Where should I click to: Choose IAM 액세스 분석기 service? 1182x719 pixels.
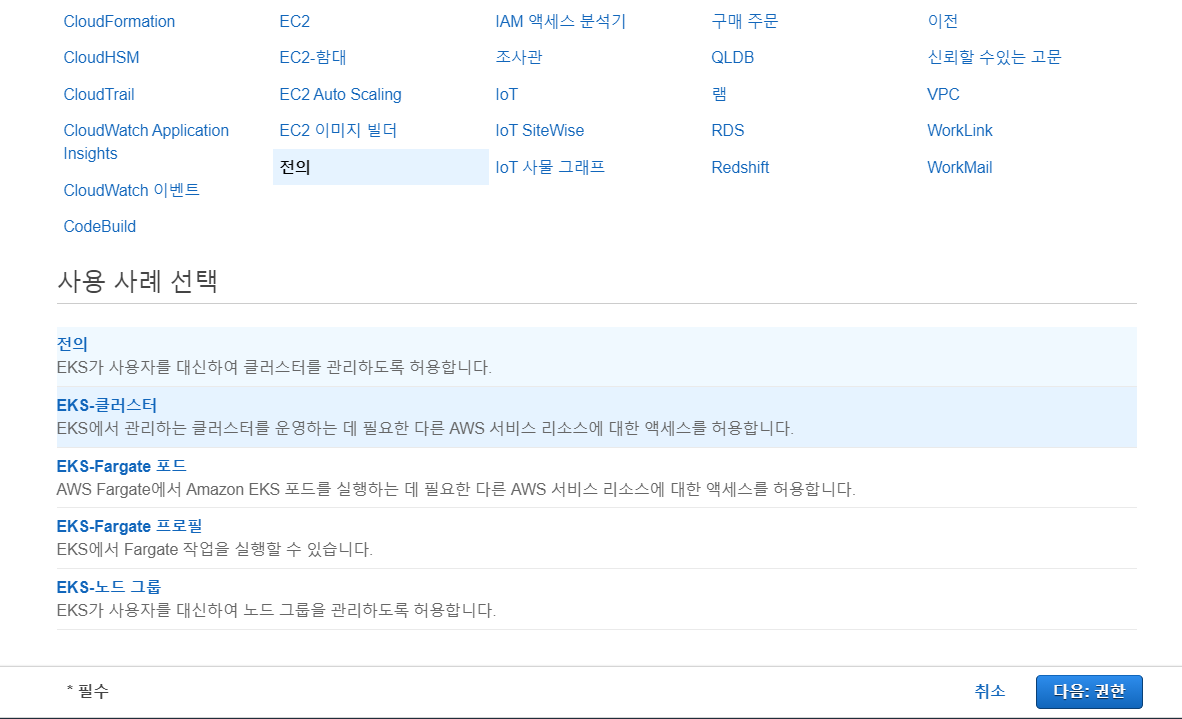(561, 21)
